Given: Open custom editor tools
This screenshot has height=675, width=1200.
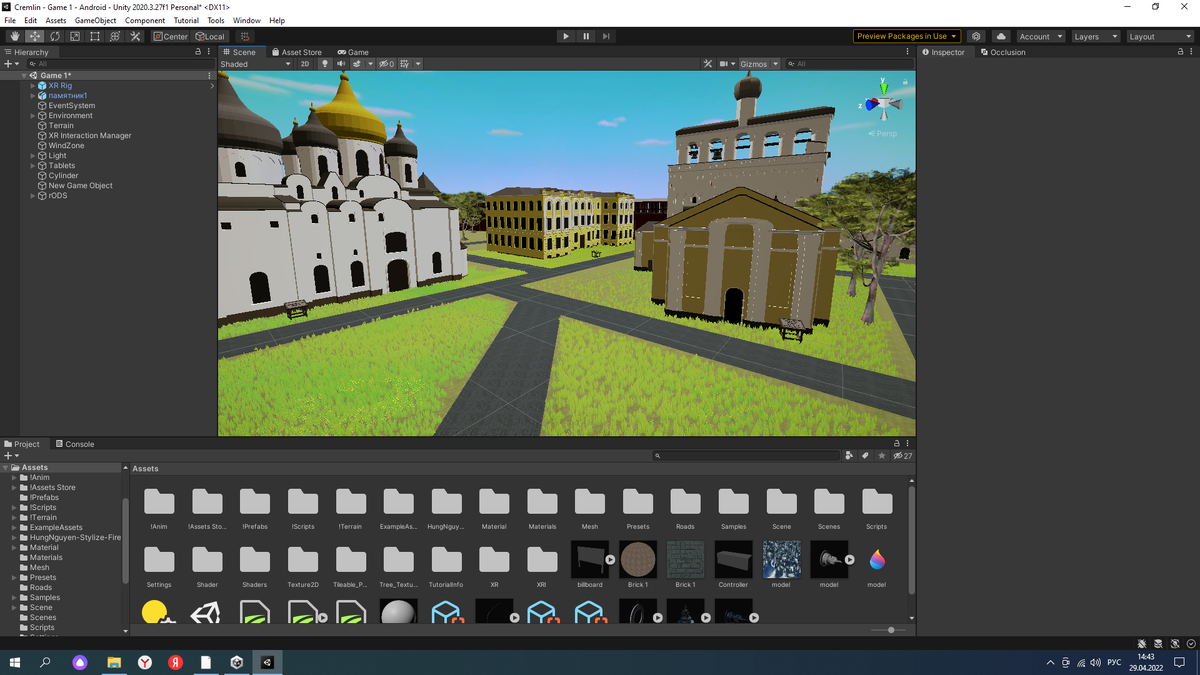Looking at the screenshot, I should 135,36.
